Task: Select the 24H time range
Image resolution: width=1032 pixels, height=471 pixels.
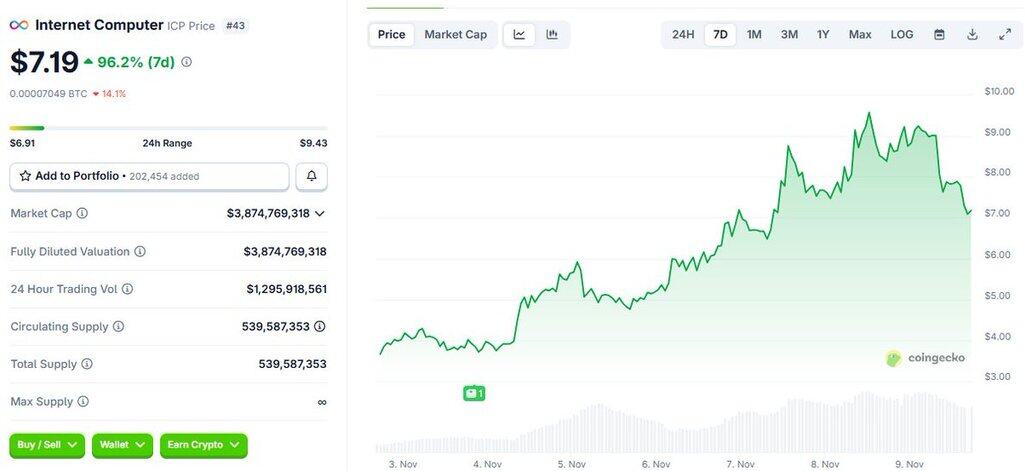Action: tap(683, 34)
